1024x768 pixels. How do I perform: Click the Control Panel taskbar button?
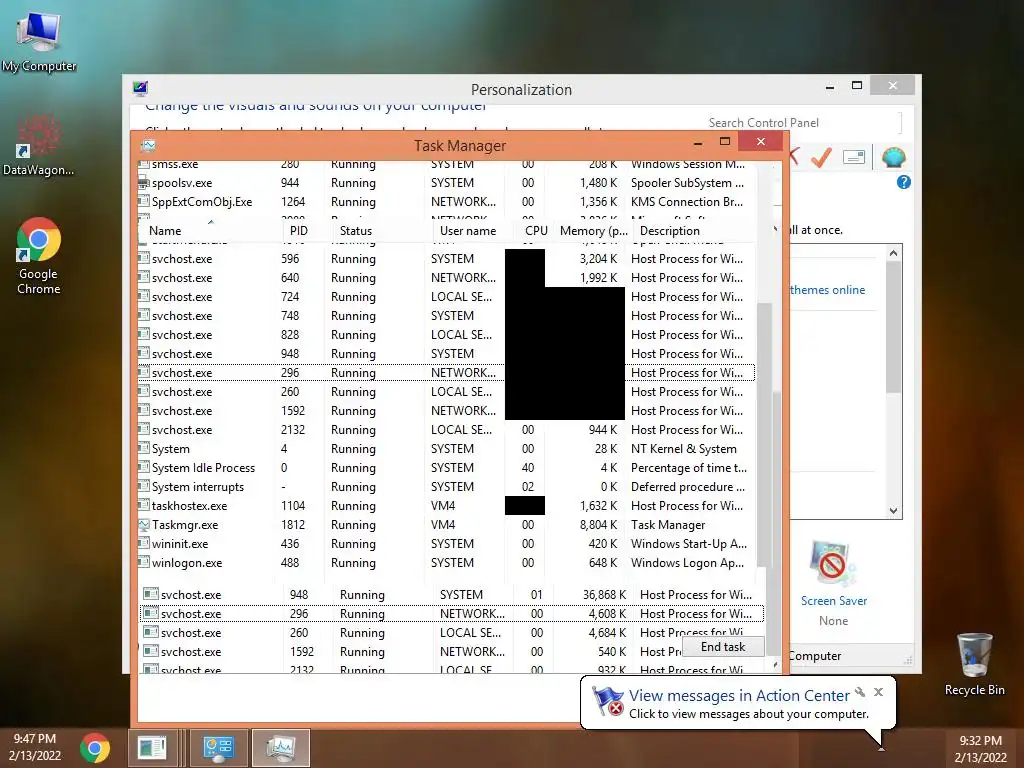click(x=217, y=748)
